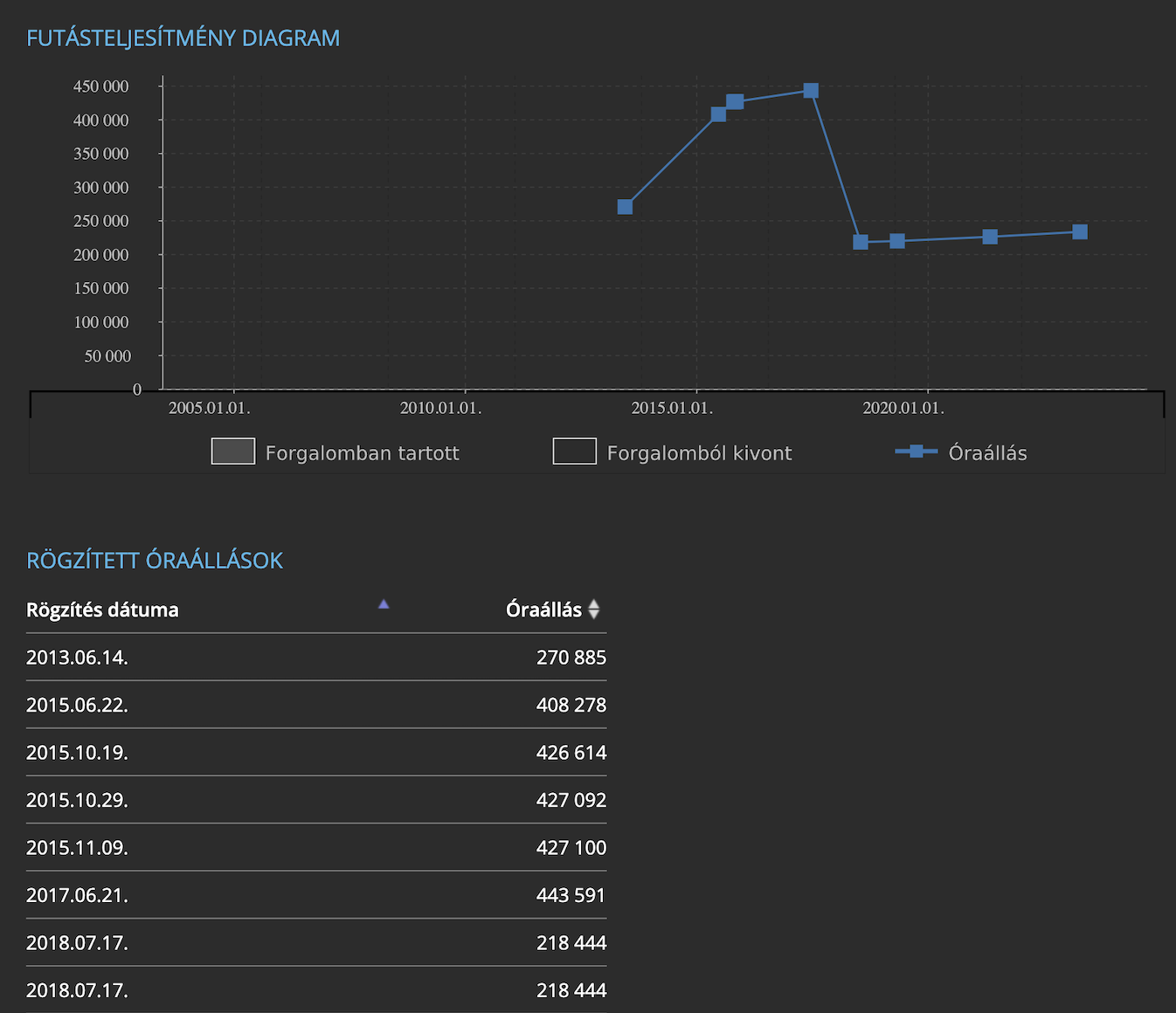The height and width of the screenshot is (1013, 1176).
Task: Click the reading value 427 092
Action: pyautogui.click(x=571, y=800)
